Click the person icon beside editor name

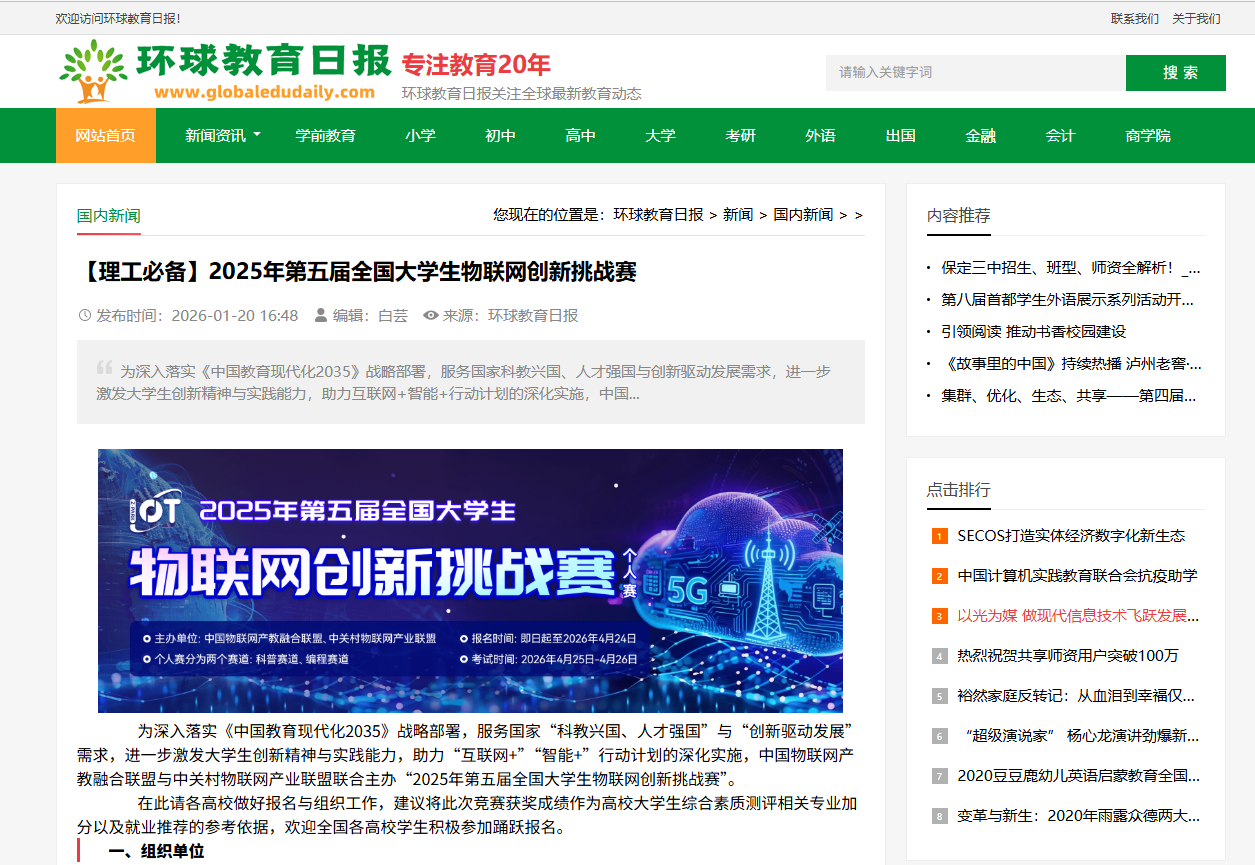pos(321,316)
